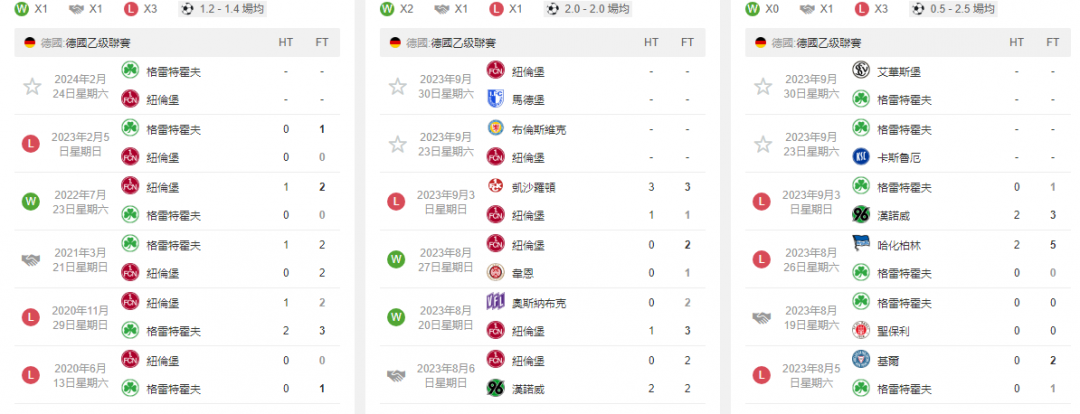
Task: Click the 凱沙羅頓 team crest icon
Action: pos(496,186)
